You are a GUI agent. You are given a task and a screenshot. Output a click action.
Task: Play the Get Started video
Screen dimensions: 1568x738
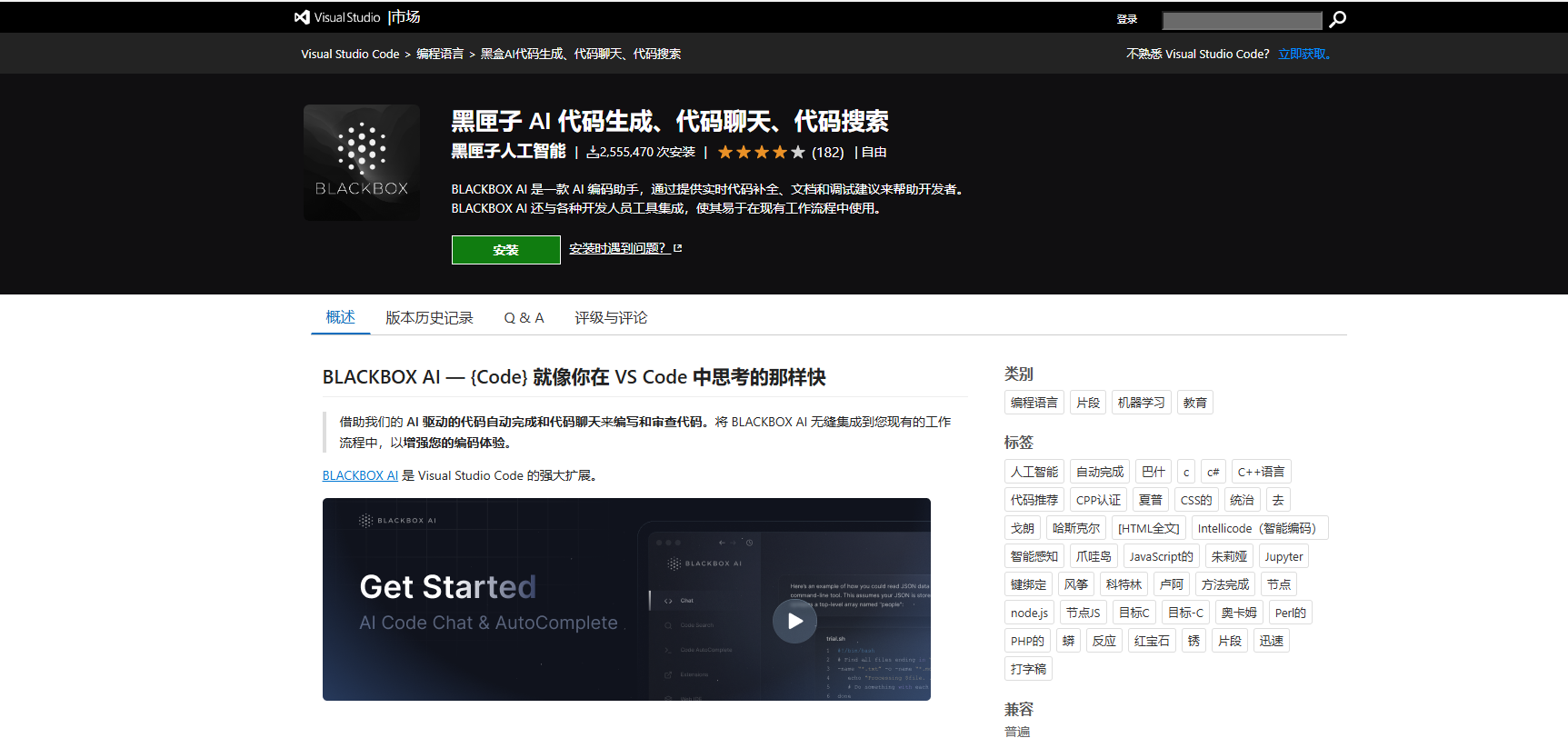click(794, 621)
